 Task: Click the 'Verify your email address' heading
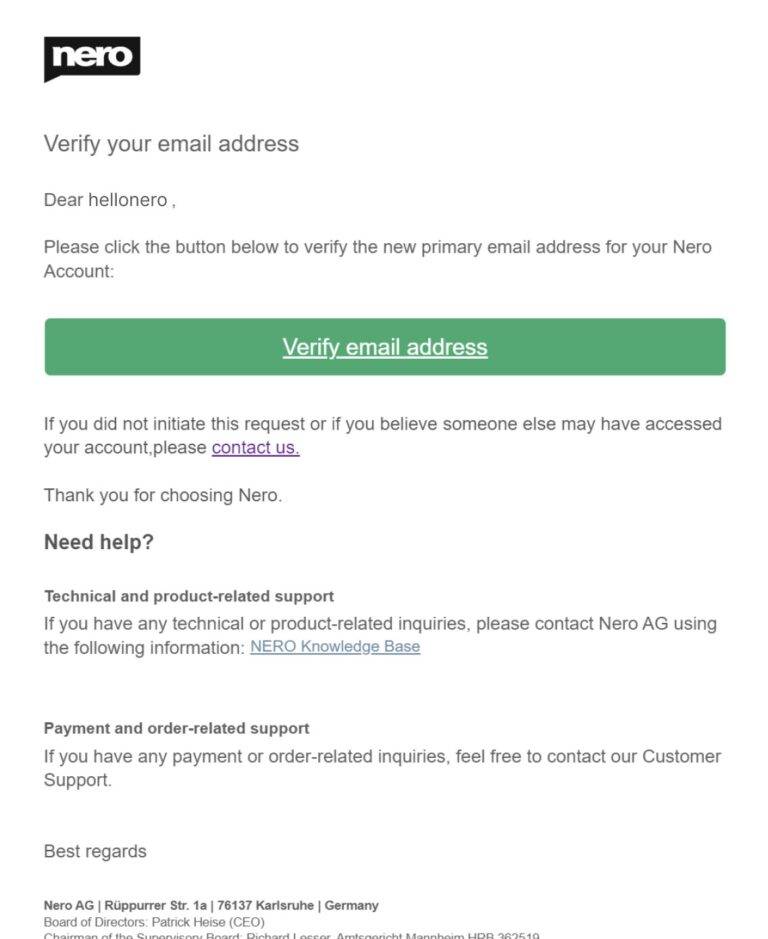[x=171, y=144]
